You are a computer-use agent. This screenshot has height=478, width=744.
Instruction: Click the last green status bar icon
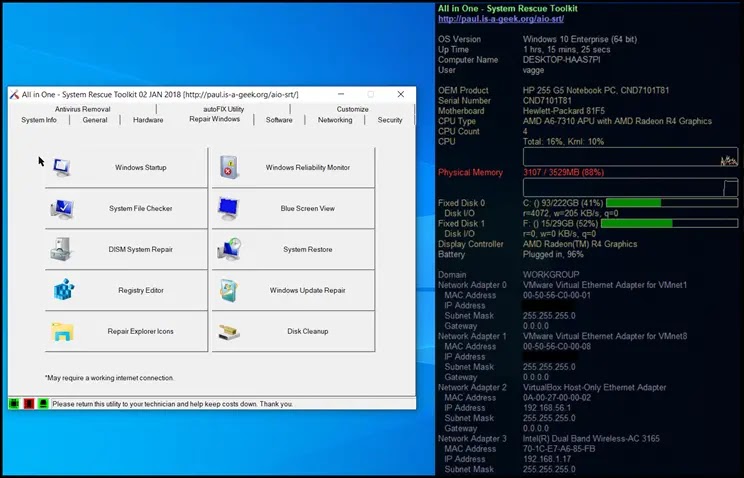pyautogui.click(x=43, y=403)
